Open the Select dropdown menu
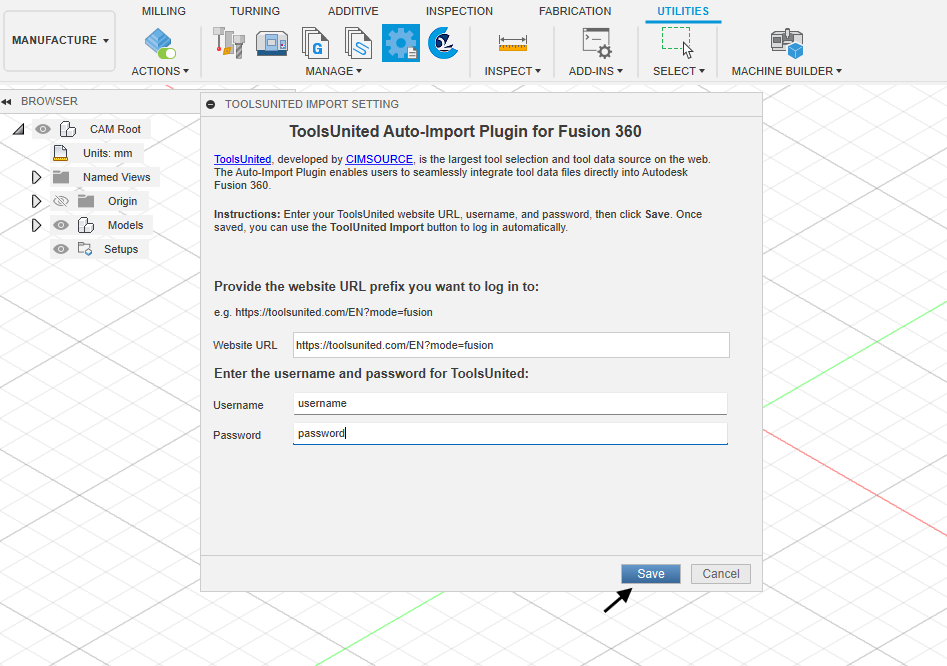This screenshot has height=666, width=947. 679,71
